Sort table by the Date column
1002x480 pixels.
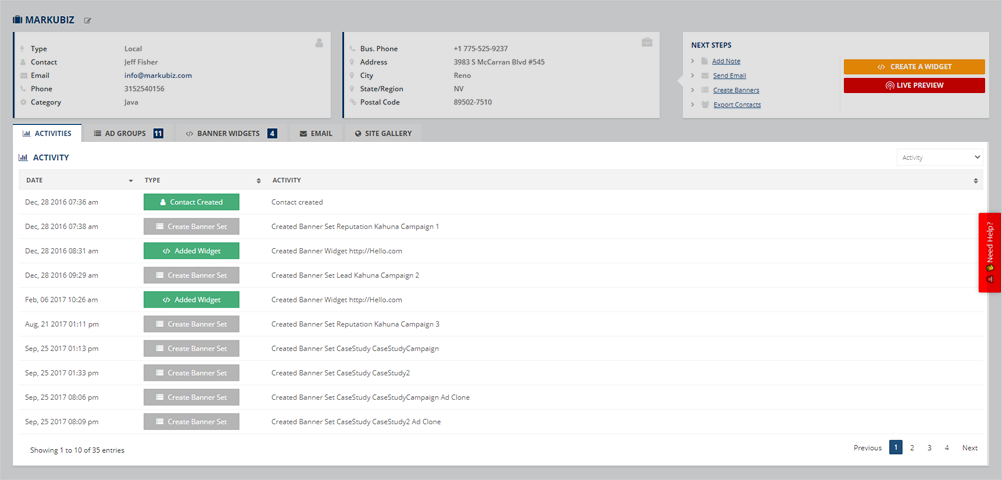click(130, 180)
